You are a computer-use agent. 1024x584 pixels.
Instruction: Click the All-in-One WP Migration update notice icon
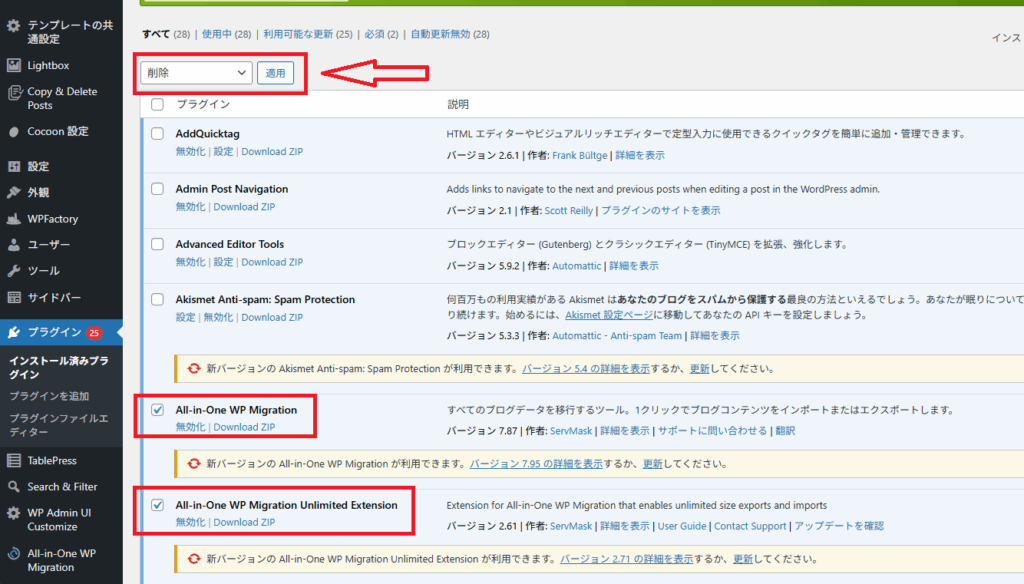click(x=194, y=464)
